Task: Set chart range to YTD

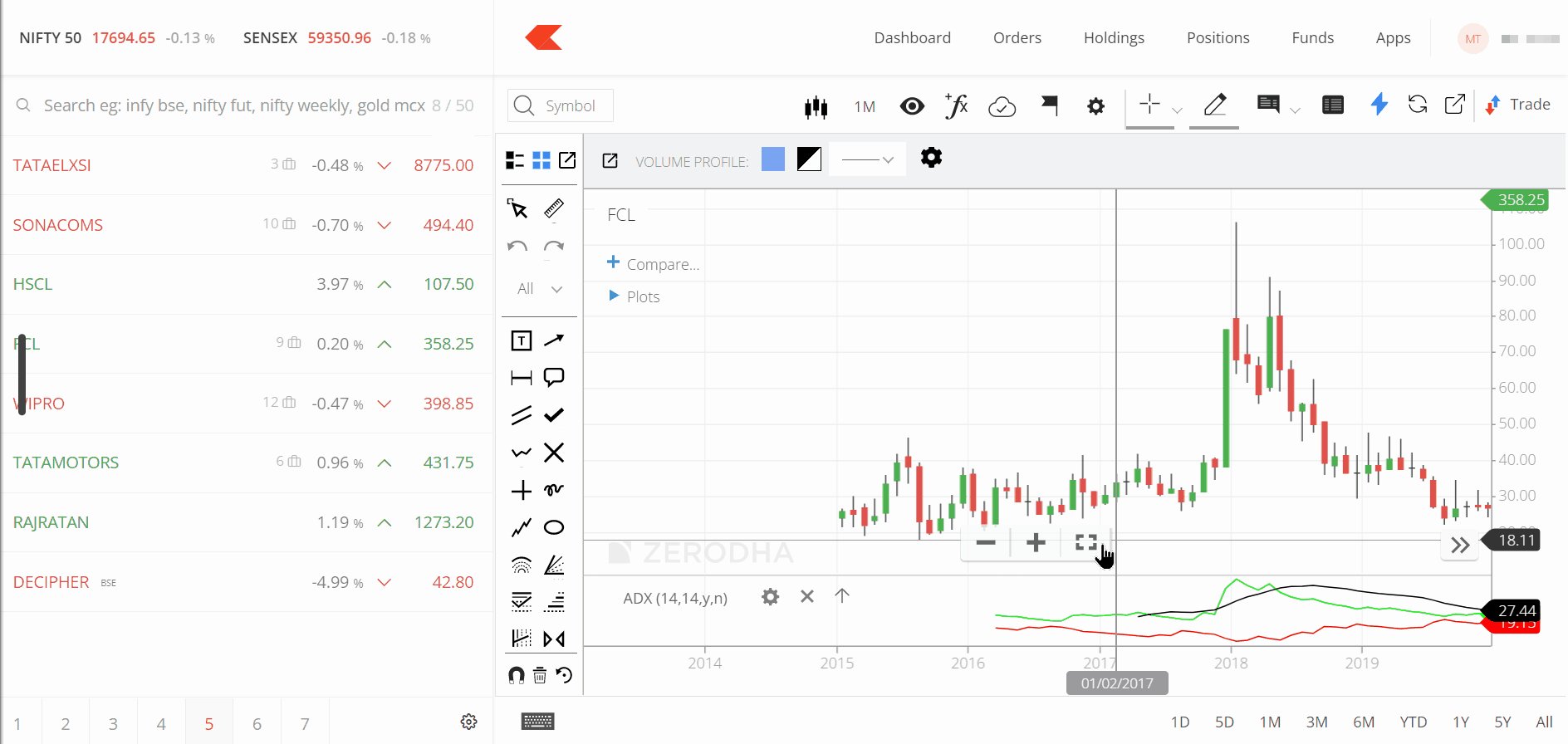Action: click(1414, 722)
